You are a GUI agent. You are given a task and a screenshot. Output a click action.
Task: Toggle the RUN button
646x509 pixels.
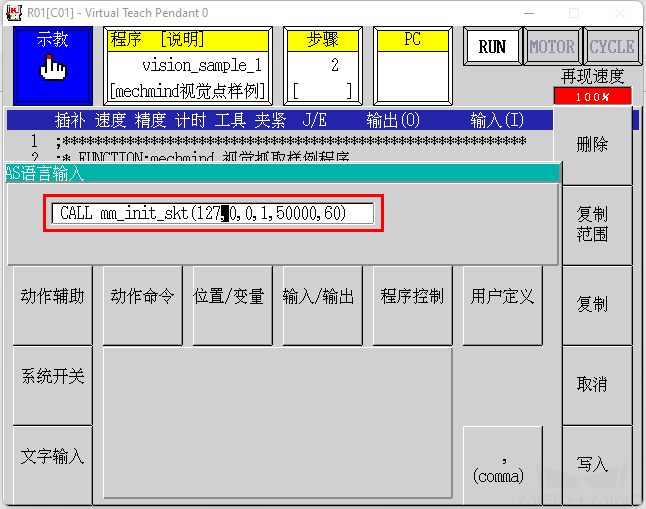pos(492,47)
